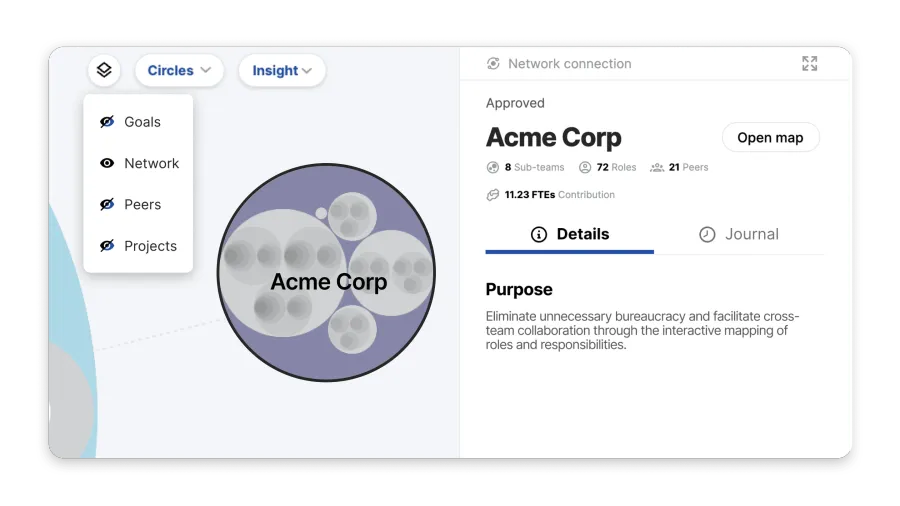The height and width of the screenshot is (506, 900).
Task: Click the Sub-teams icon beside 8
Action: coord(492,167)
